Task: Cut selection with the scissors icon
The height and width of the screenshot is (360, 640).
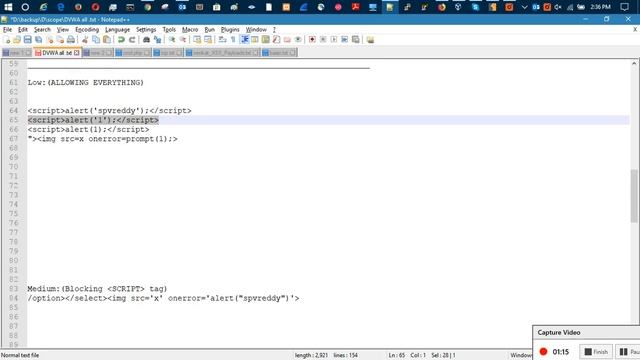Action: click(x=85, y=40)
